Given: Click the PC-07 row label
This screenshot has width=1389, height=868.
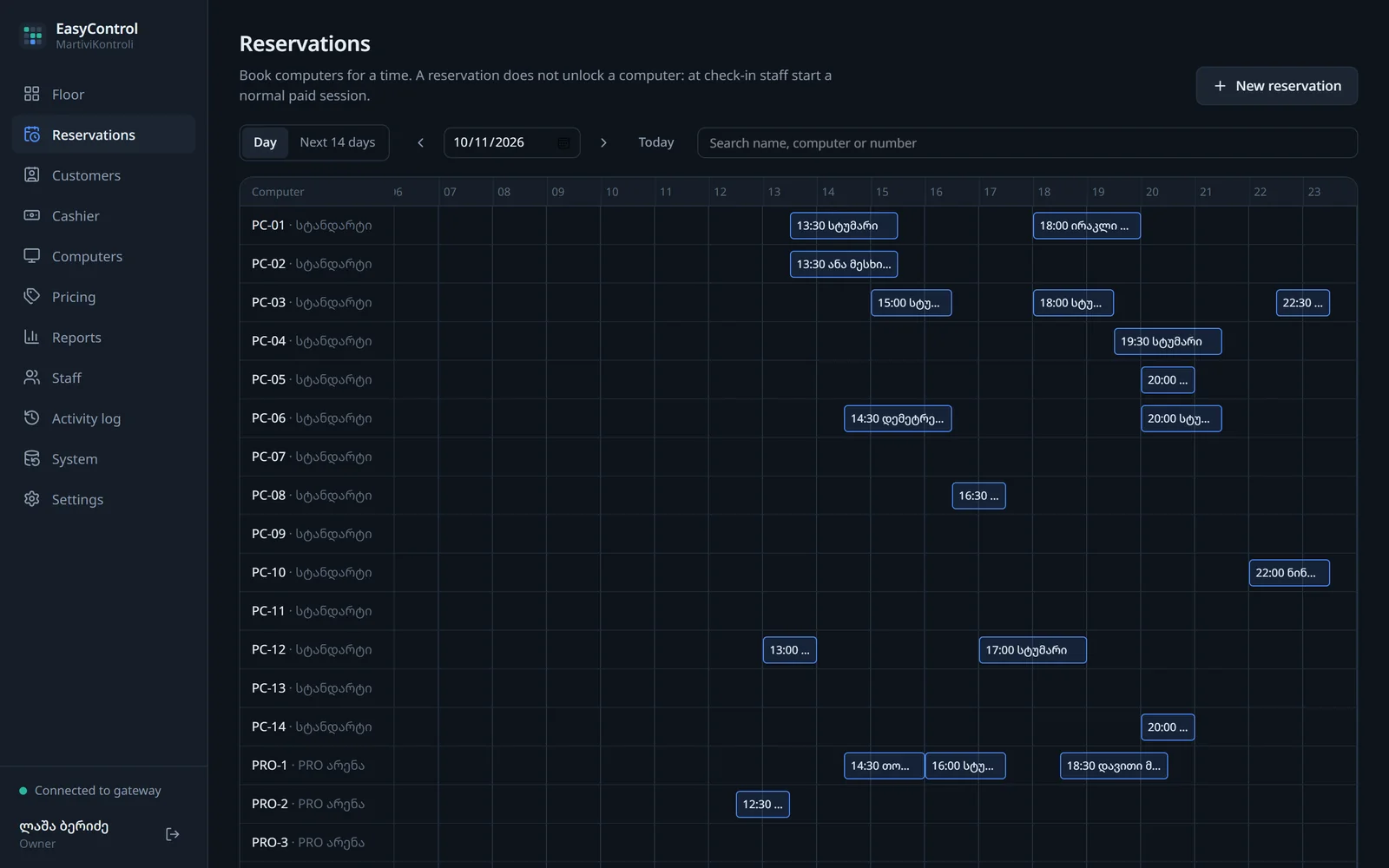Looking at the screenshot, I should [x=312, y=457].
